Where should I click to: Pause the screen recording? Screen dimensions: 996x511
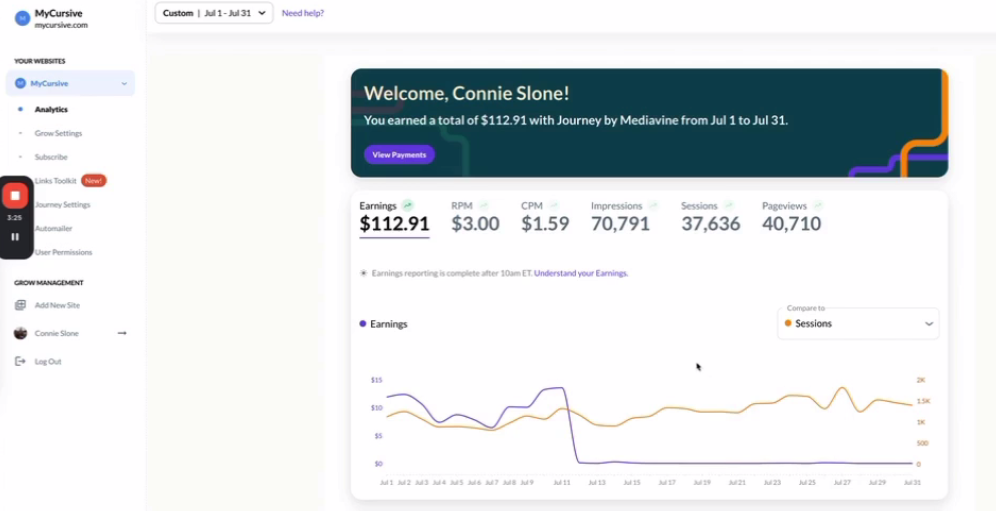[15, 236]
